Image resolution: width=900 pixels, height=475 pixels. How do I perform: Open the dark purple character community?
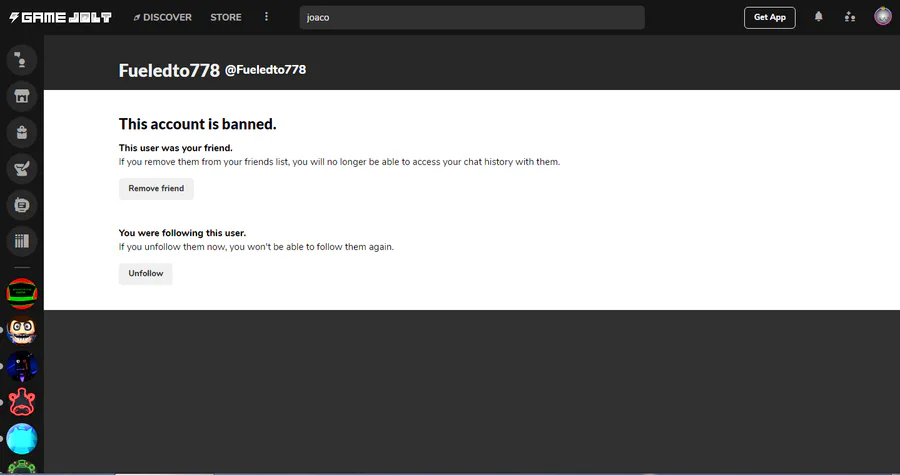(22, 366)
